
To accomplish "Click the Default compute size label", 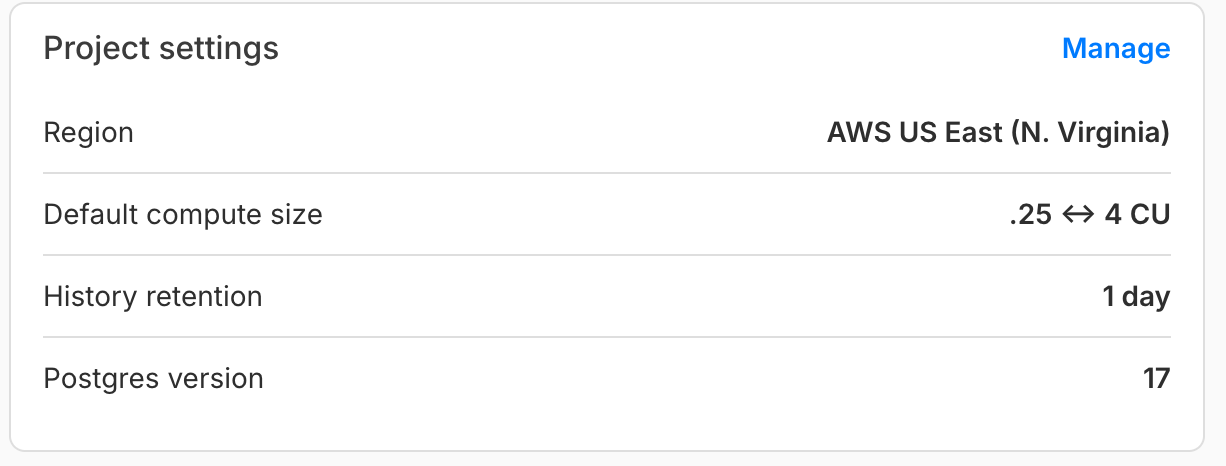I will pyautogui.click(x=183, y=214).
